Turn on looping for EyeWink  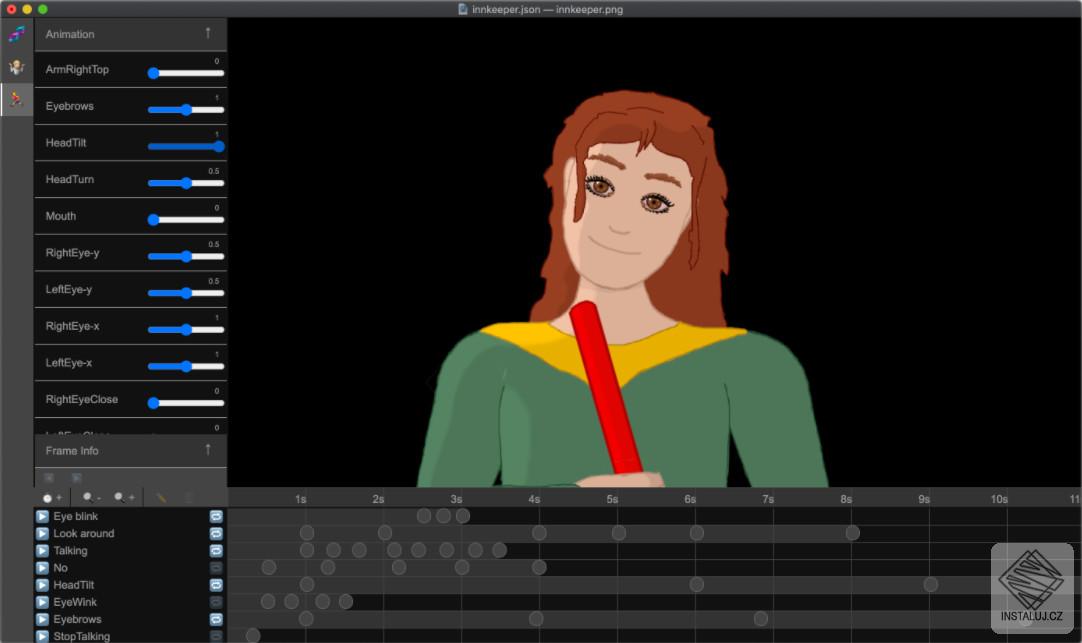tap(216, 602)
